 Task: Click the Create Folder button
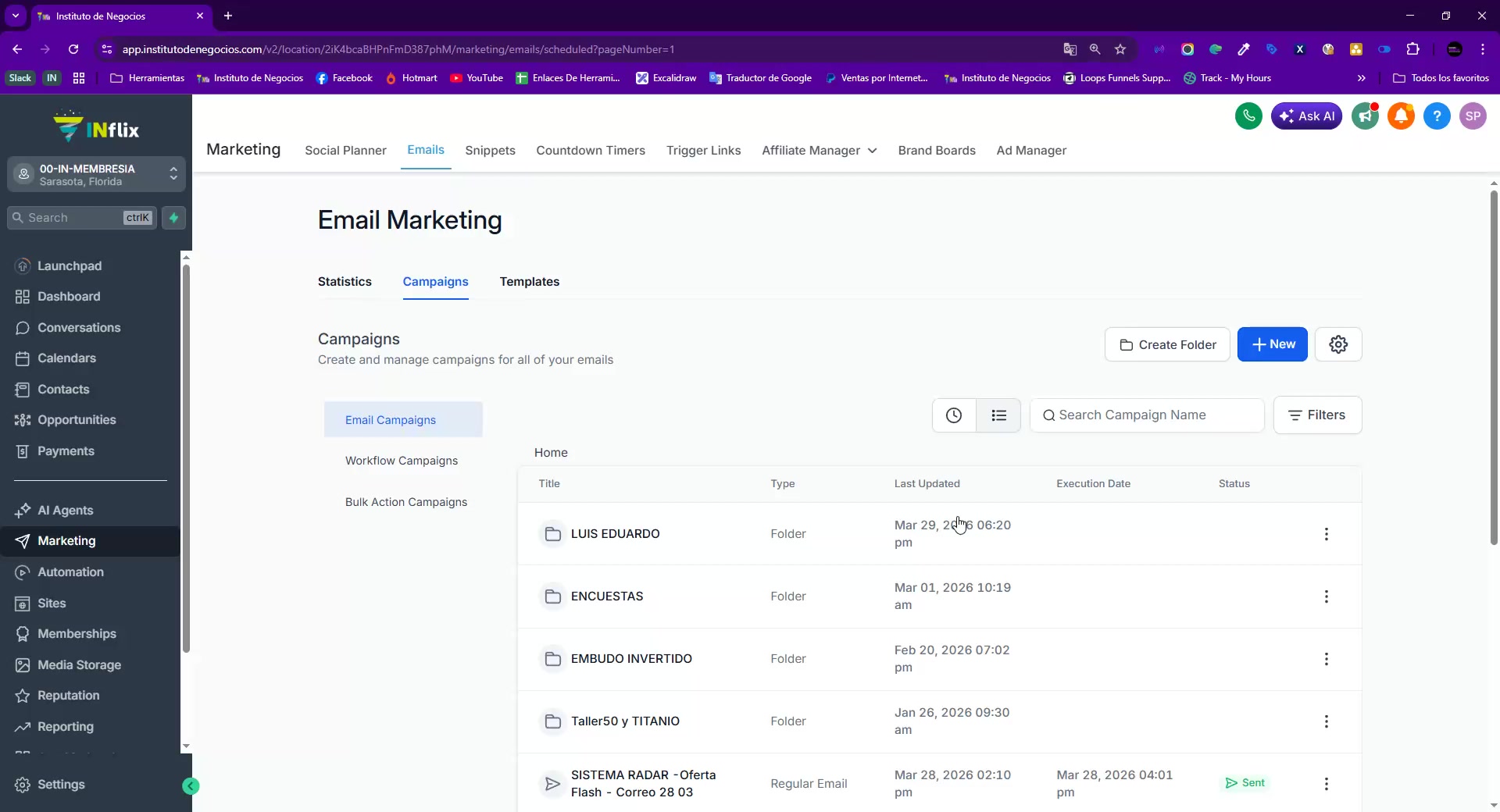[1167, 344]
